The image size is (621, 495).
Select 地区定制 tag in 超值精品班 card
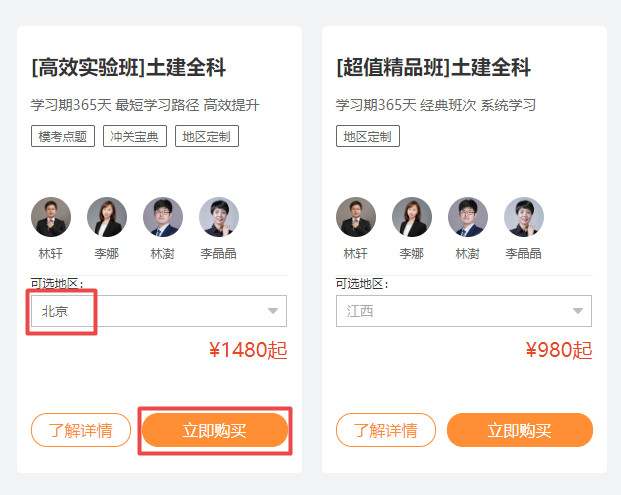tap(368, 137)
